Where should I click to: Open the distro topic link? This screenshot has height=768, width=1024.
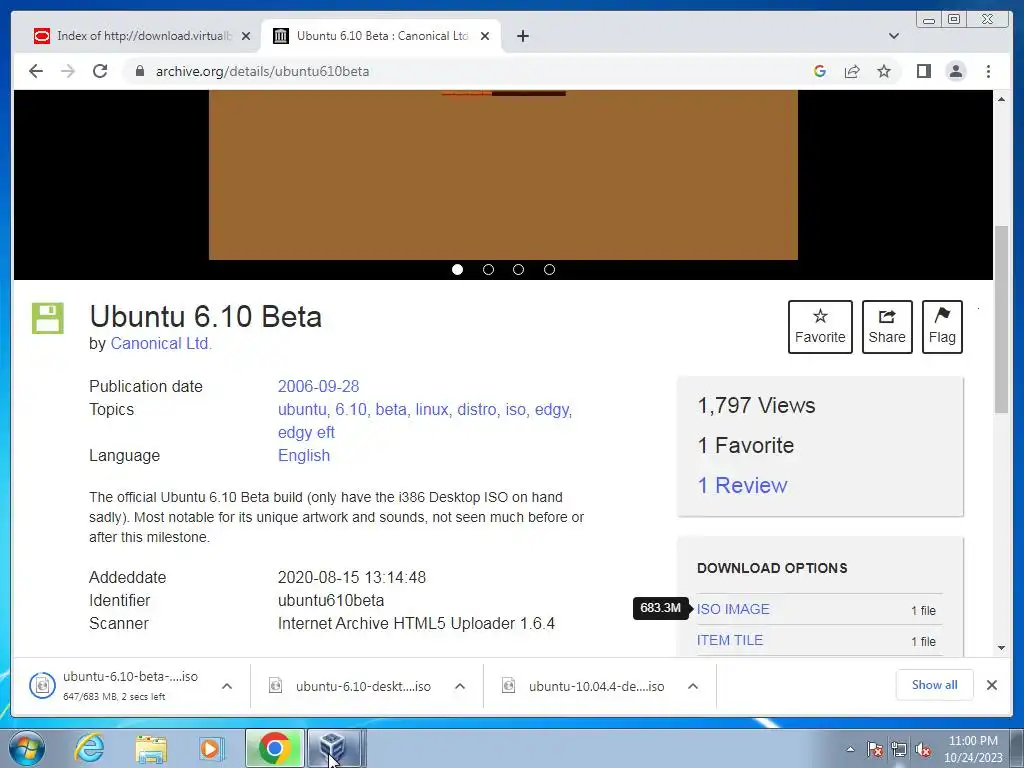point(478,409)
